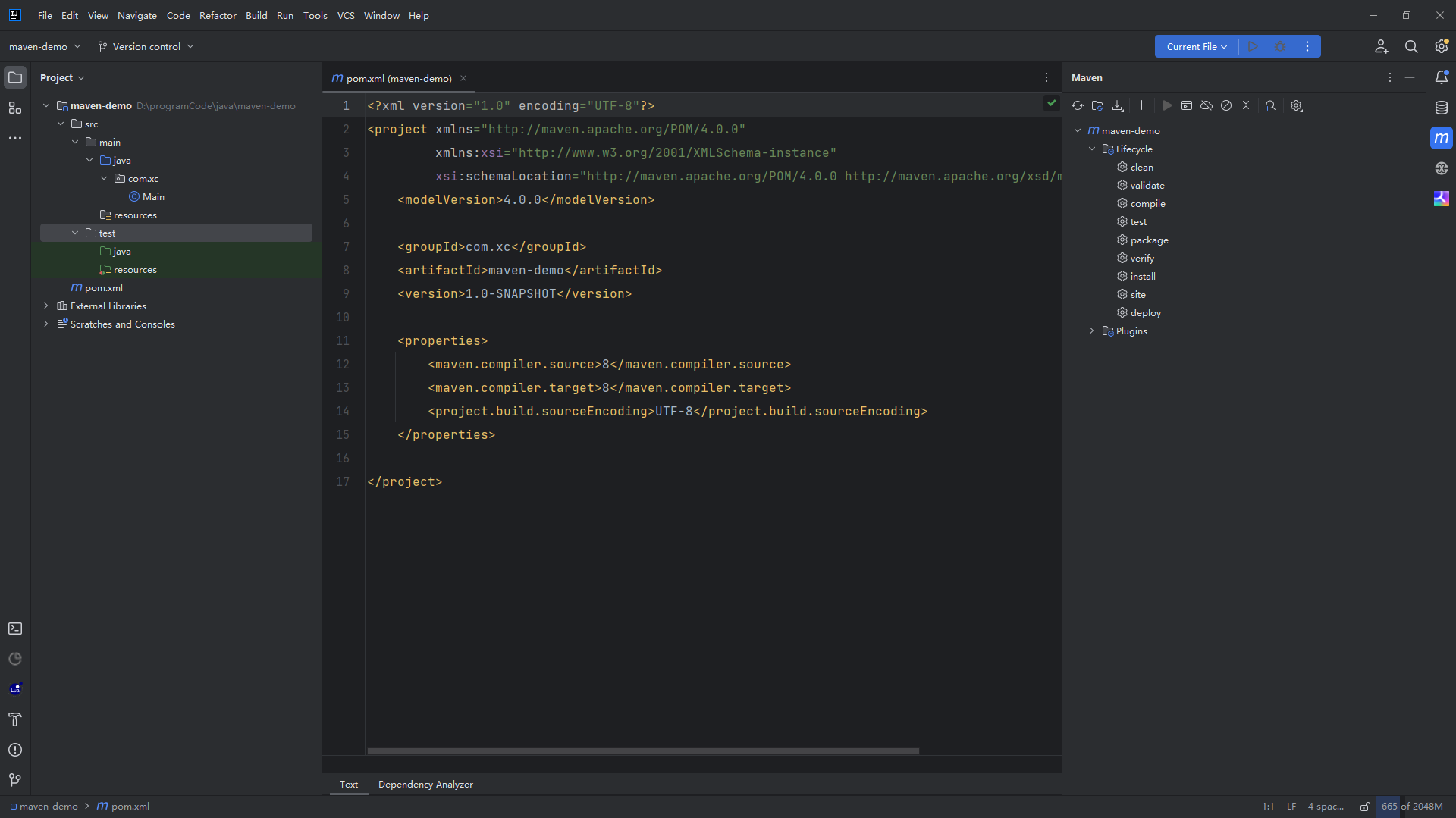Open run toolbar more actions menu
This screenshot has height=818, width=1456.
(x=1307, y=46)
